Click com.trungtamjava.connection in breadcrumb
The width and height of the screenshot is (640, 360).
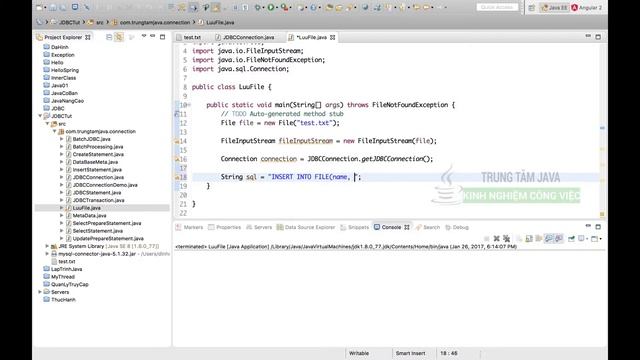(155, 22)
